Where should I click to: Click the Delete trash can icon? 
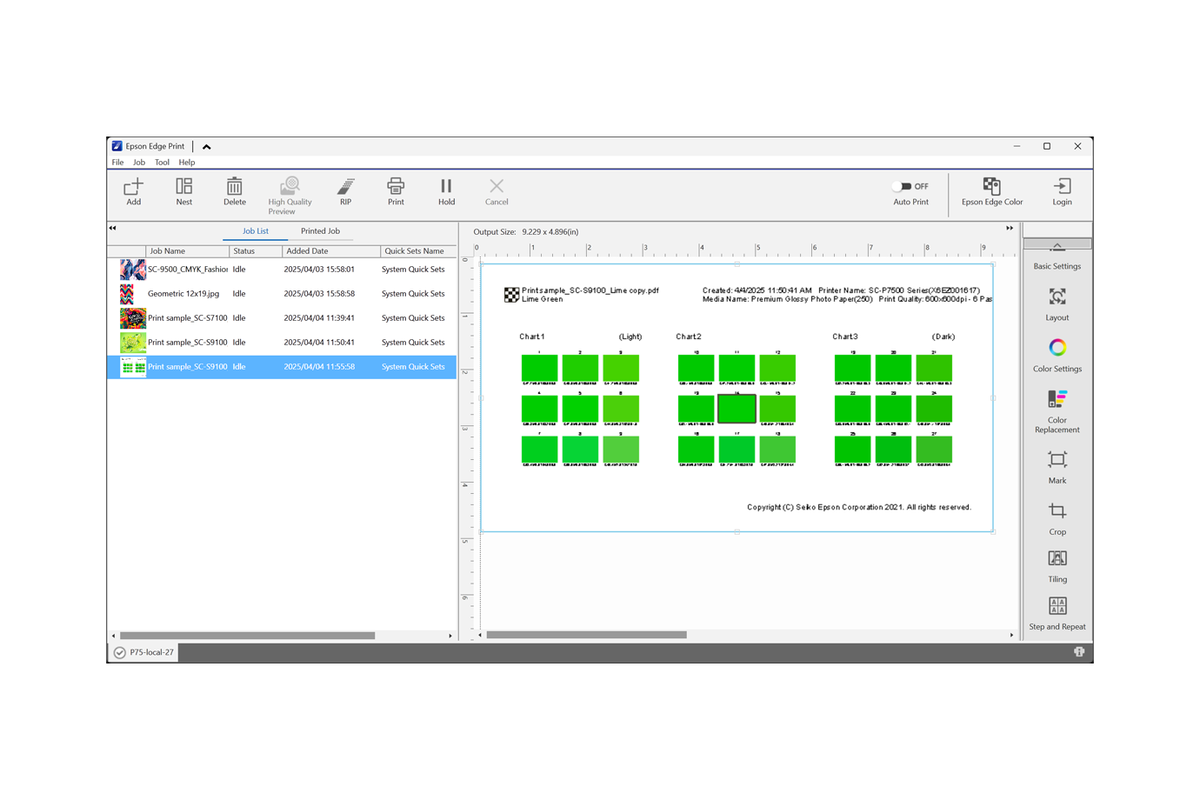click(x=234, y=186)
